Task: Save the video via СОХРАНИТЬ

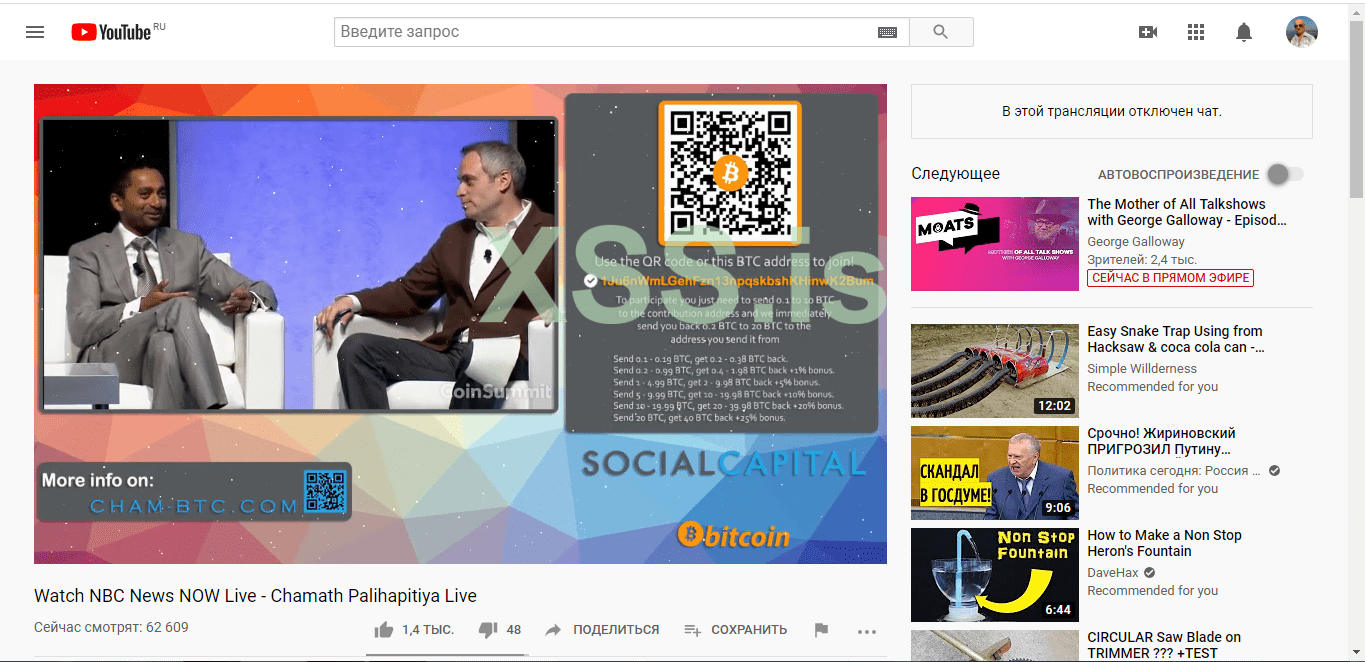Action: click(735, 630)
